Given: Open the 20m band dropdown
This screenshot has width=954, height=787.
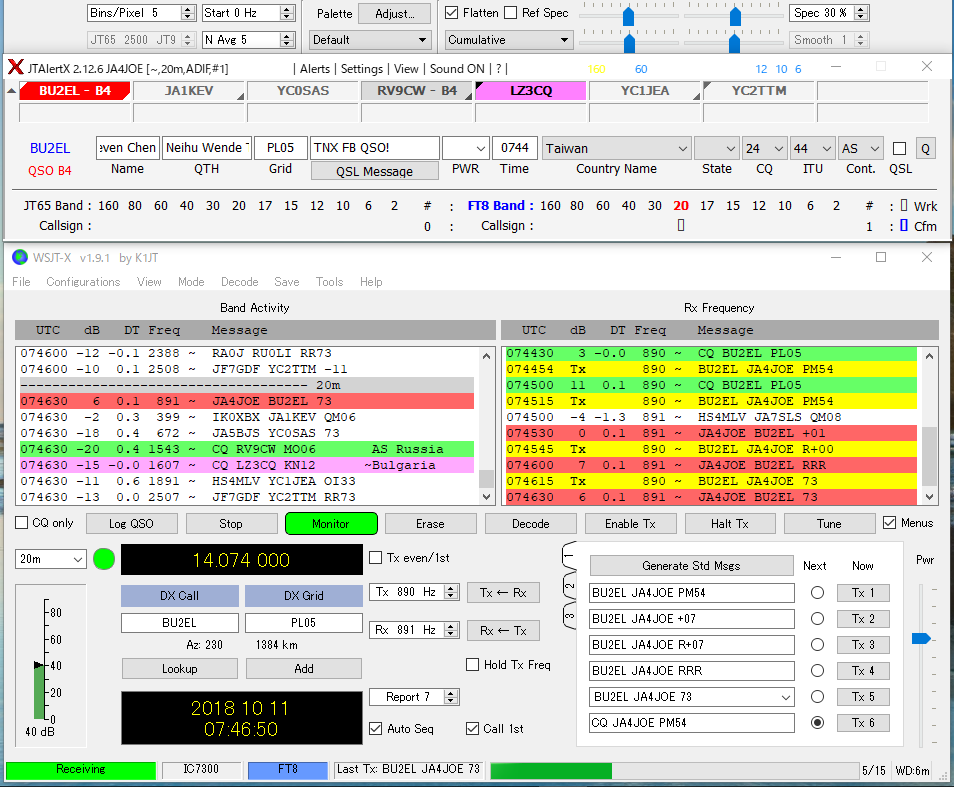Looking at the screenshot, I should 51,560.
